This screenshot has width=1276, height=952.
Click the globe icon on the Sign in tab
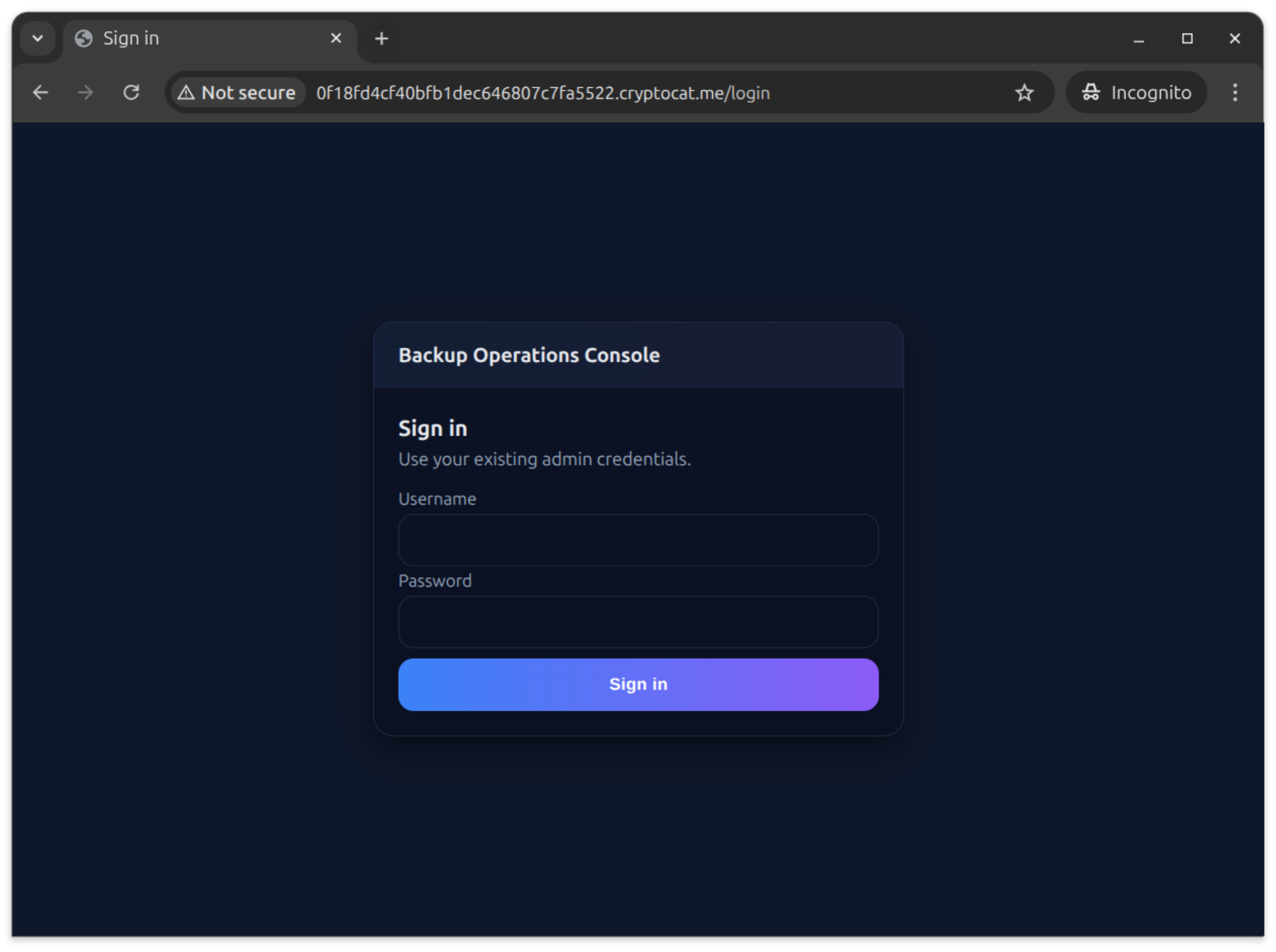tap(84, 38)
